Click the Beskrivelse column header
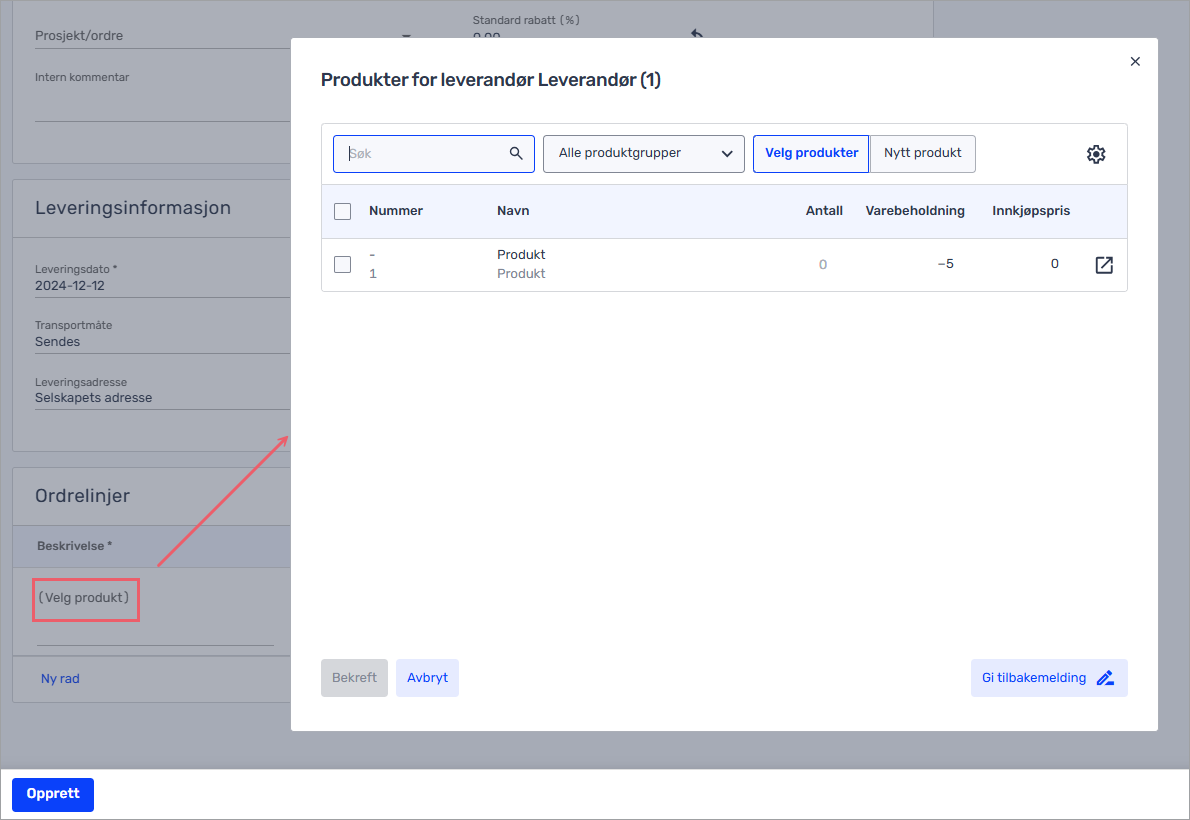Image resolution: width=1190 pixels, height=820 pixels. click(x=74, y=546)
